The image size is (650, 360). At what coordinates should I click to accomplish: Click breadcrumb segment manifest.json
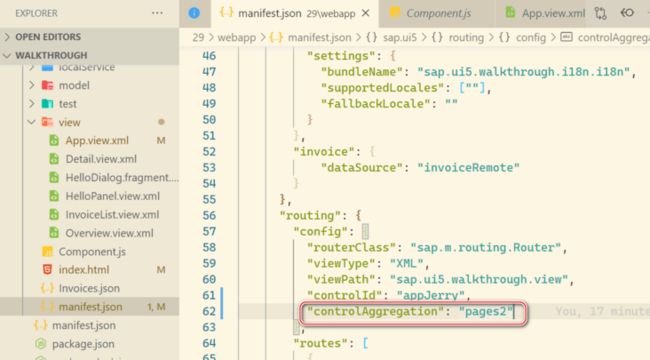pyautogui.click(x=319, y=38)
